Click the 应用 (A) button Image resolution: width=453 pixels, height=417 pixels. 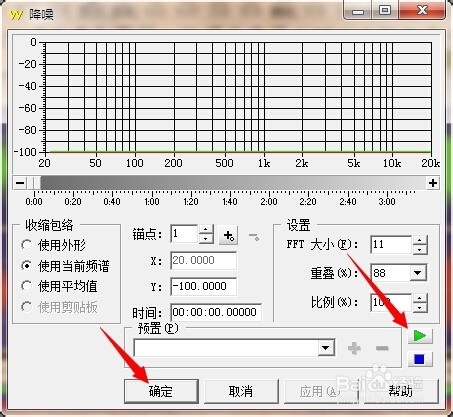click(321, 391)
